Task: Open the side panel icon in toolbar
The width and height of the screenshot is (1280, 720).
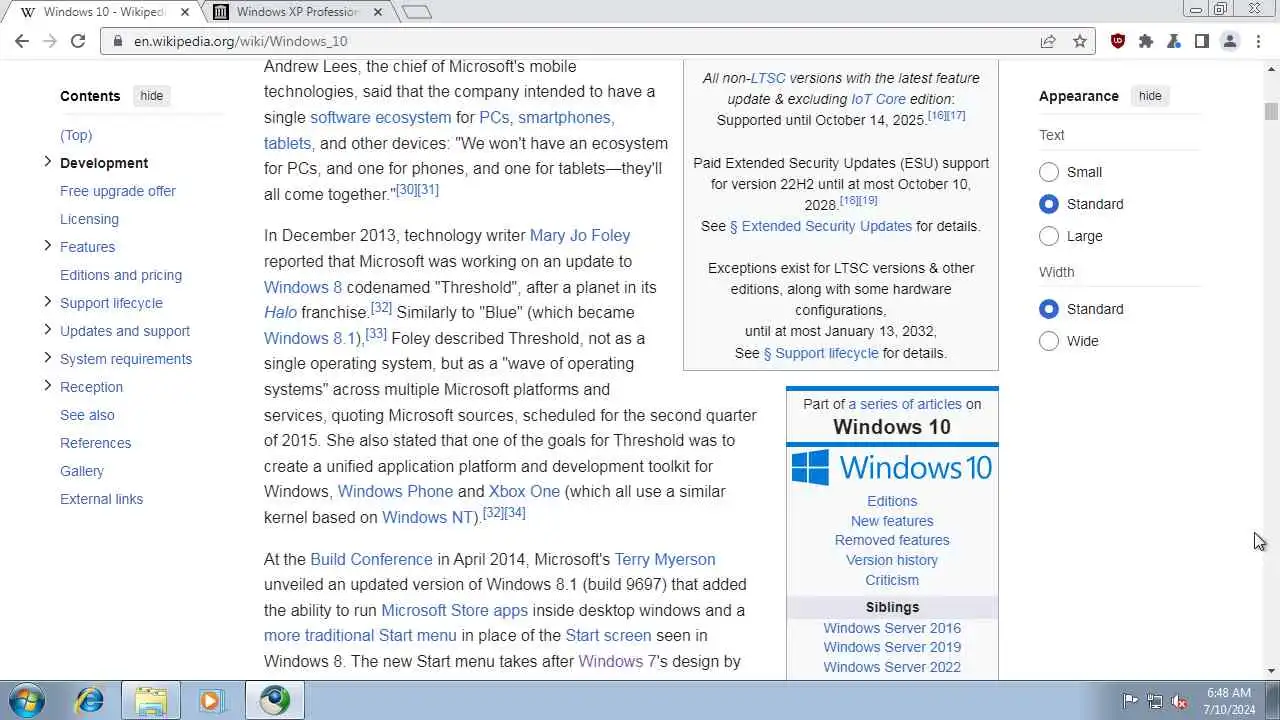Action: (1202, 41)
